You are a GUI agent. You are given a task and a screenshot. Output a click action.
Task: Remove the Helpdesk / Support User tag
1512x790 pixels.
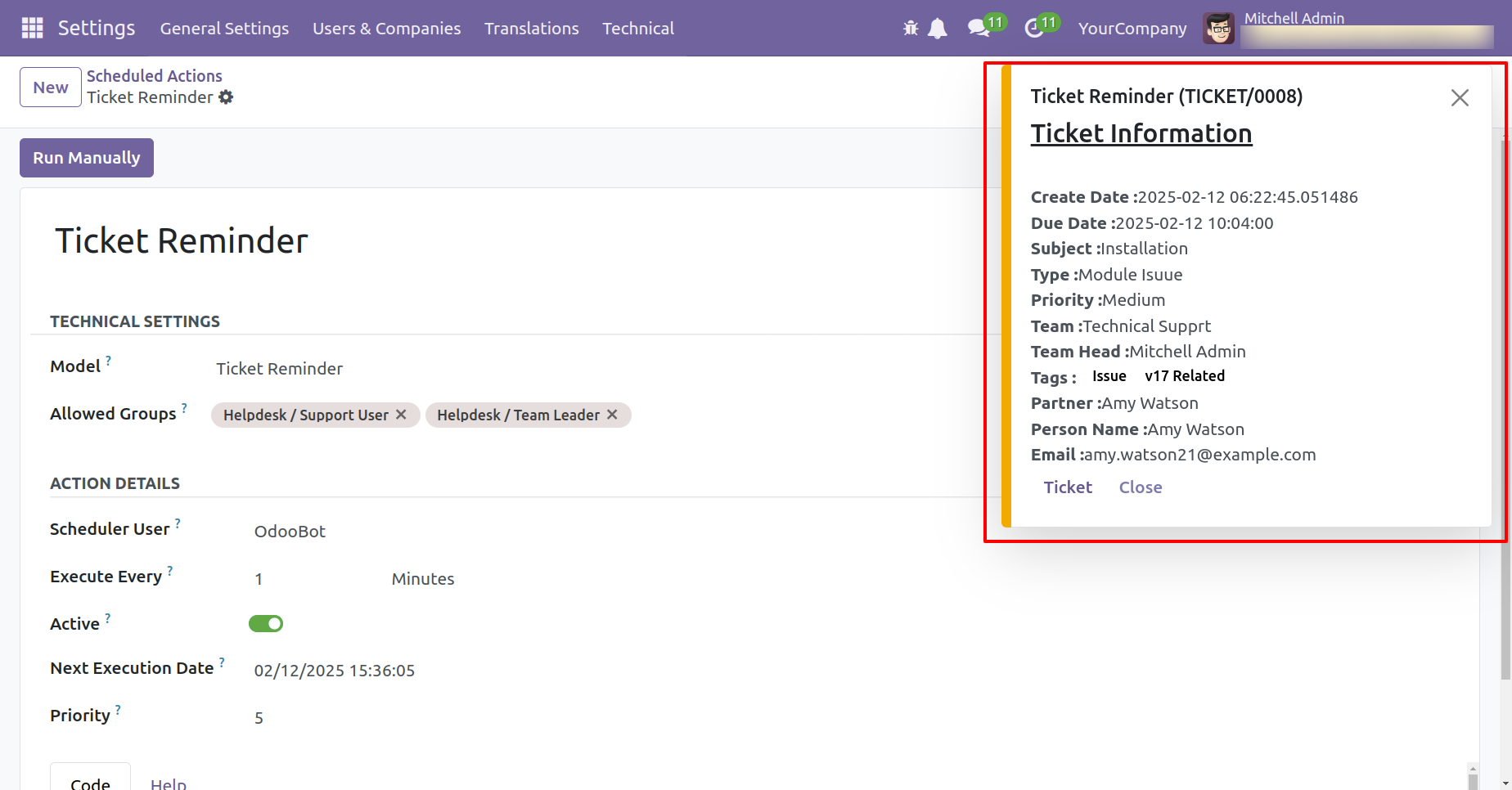pos(401,415)
